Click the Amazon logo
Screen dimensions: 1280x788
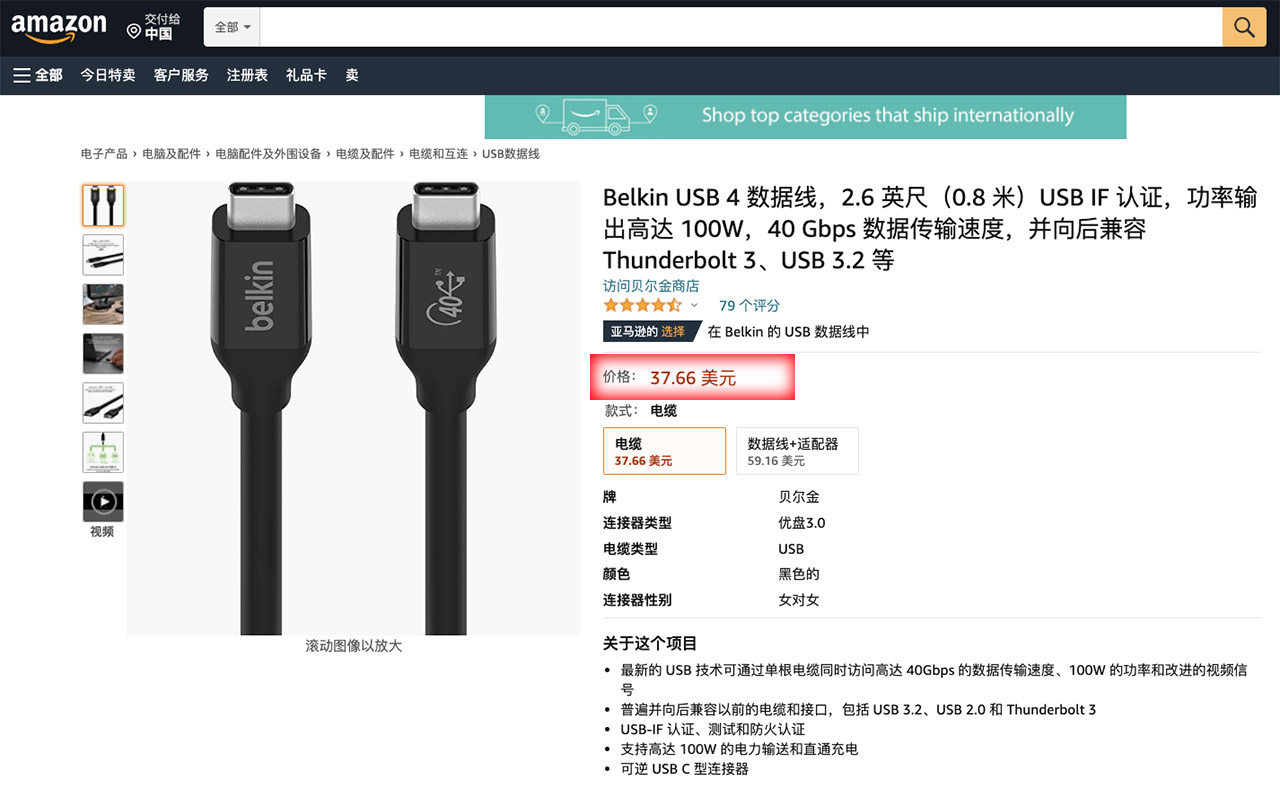[x=58, y=28]
